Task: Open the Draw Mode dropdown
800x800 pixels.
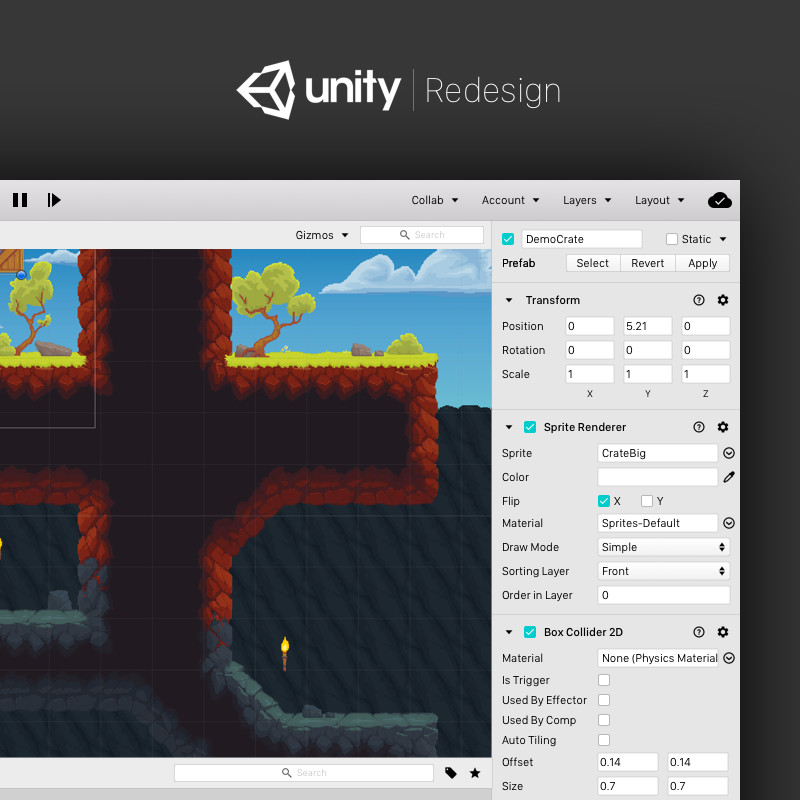Action: point(663,547)
